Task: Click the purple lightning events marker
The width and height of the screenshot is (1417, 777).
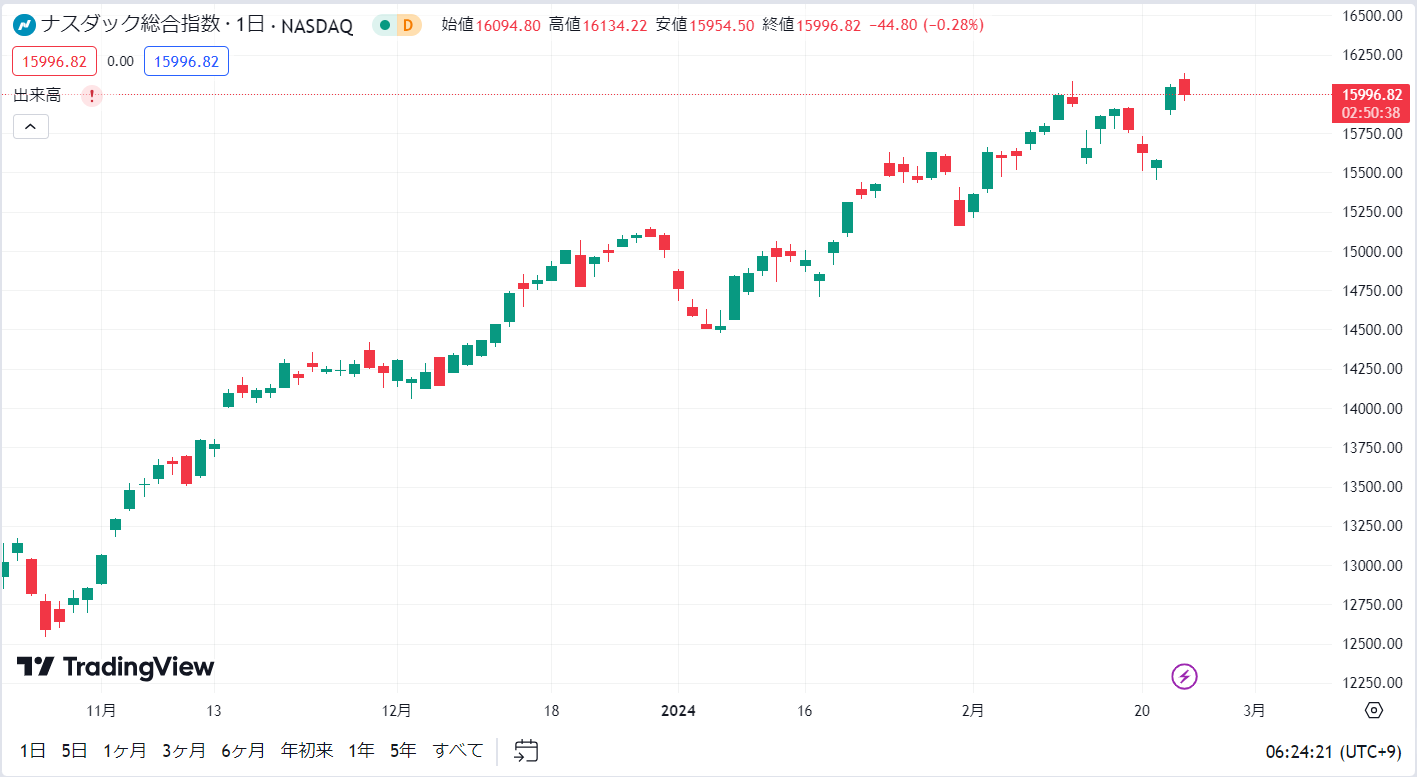Action: tap(1184, 677)
